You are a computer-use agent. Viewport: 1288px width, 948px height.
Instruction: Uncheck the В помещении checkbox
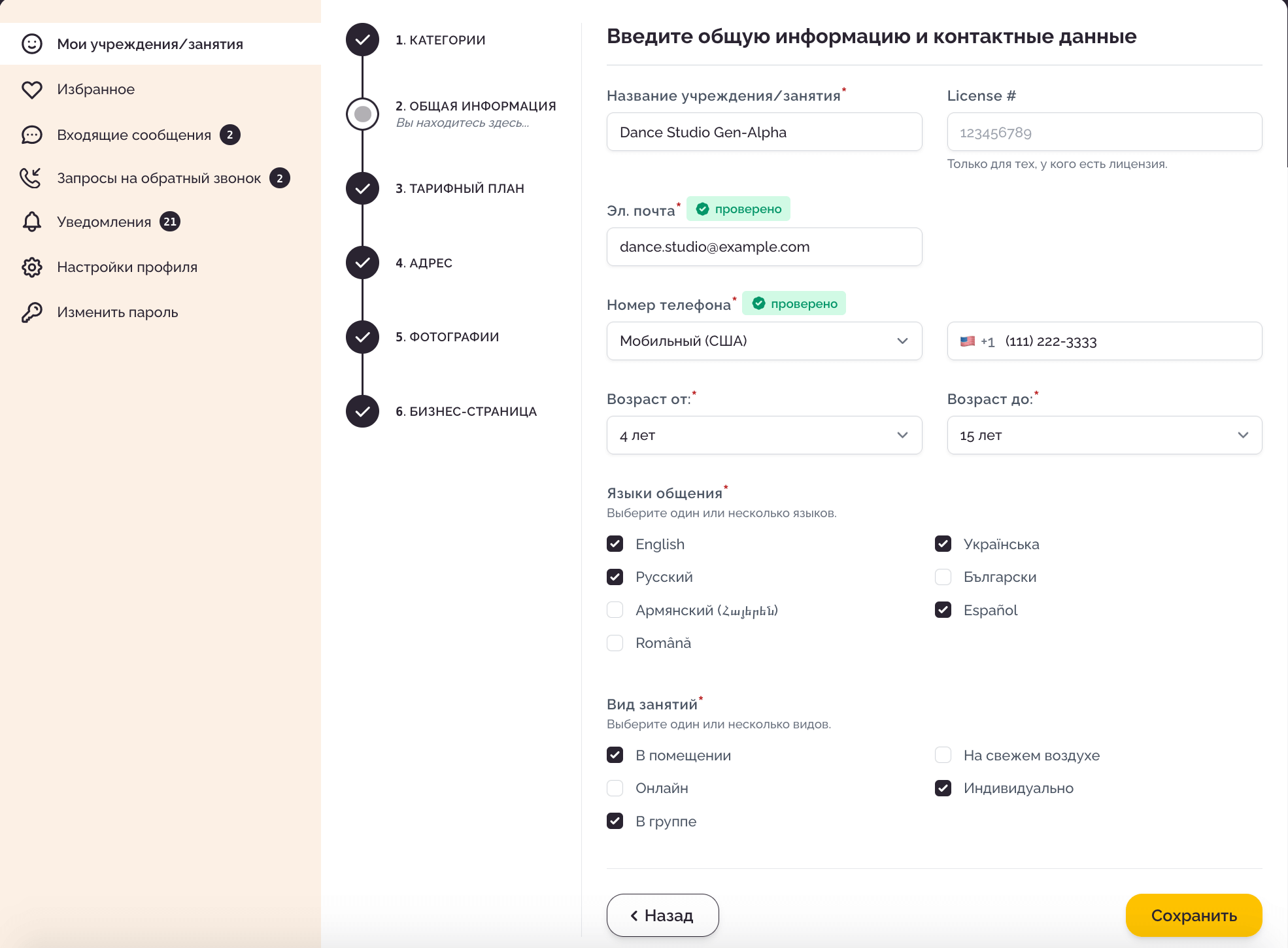615,755
